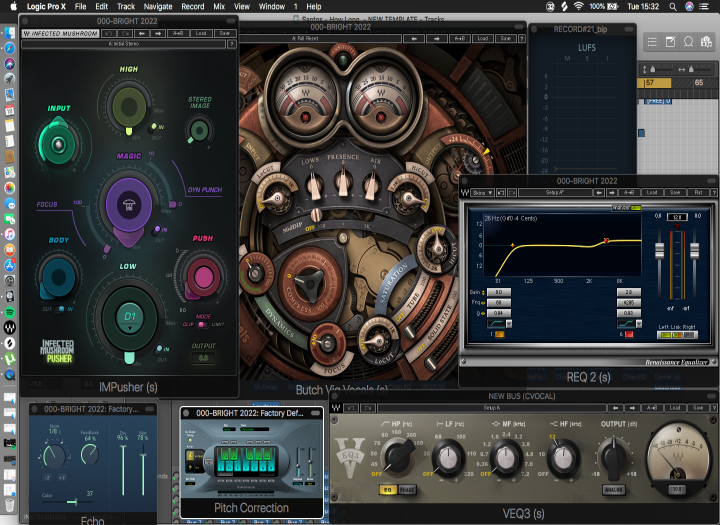Open Skins dropdown in REQ 2
This screenshot has width=720, height=525.
coord(483,192)
